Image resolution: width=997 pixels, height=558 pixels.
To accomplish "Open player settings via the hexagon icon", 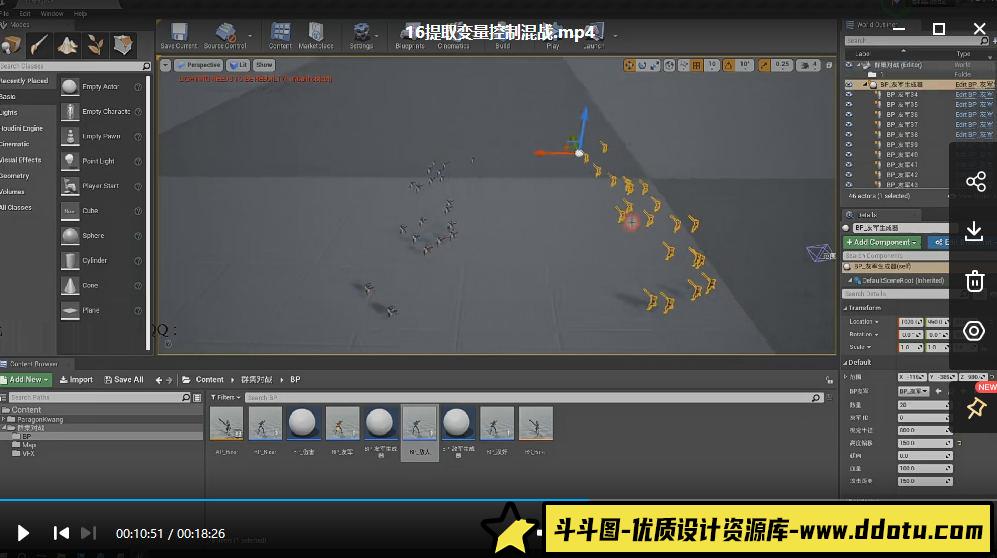I will pyautogui.click(x=974, y=331).
